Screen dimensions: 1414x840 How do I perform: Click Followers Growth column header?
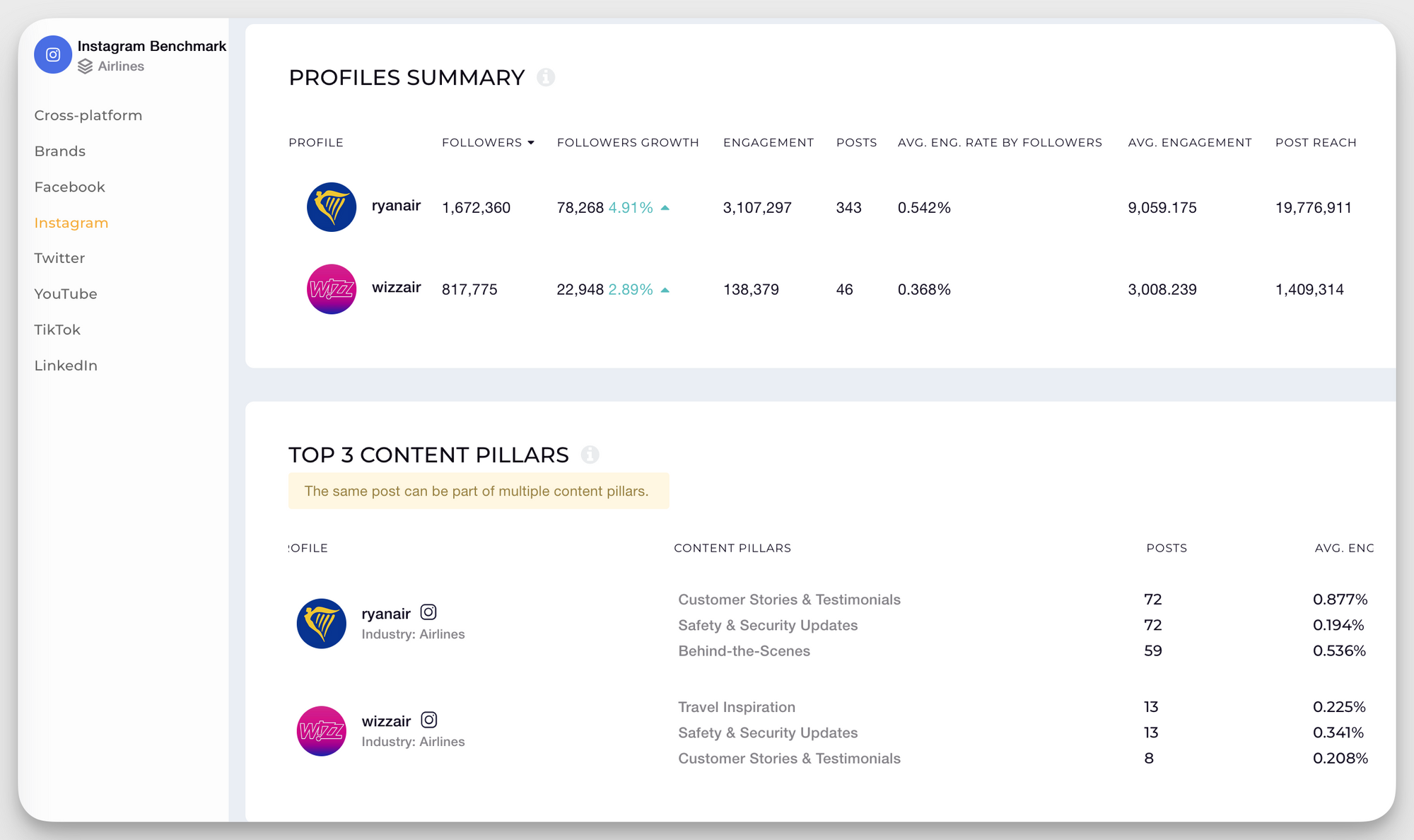point(628,143)
